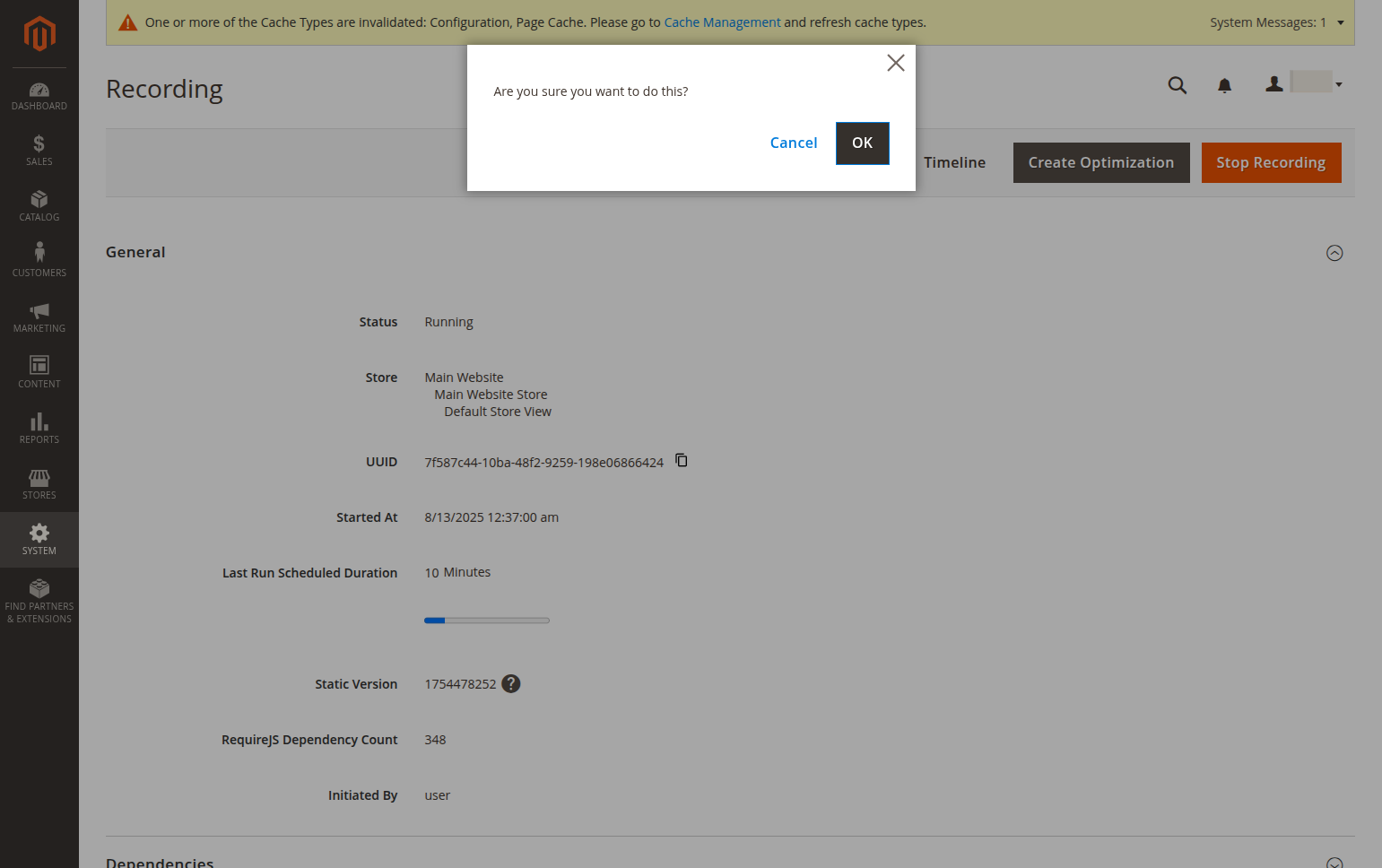The height and width of the screenshot is (868, 1382).
Task: Open the Sales sidebar menu
Action: pyautogui.click(x=39, y=151)
